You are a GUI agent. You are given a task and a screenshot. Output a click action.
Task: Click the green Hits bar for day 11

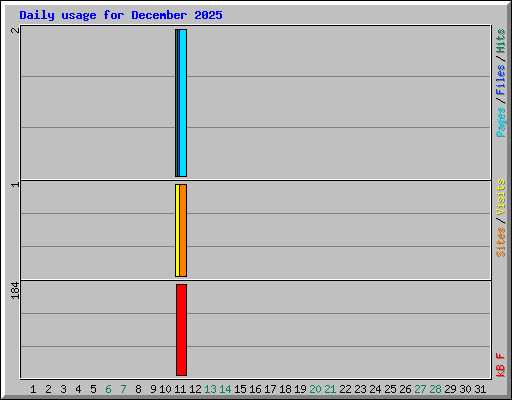point(176,103)
